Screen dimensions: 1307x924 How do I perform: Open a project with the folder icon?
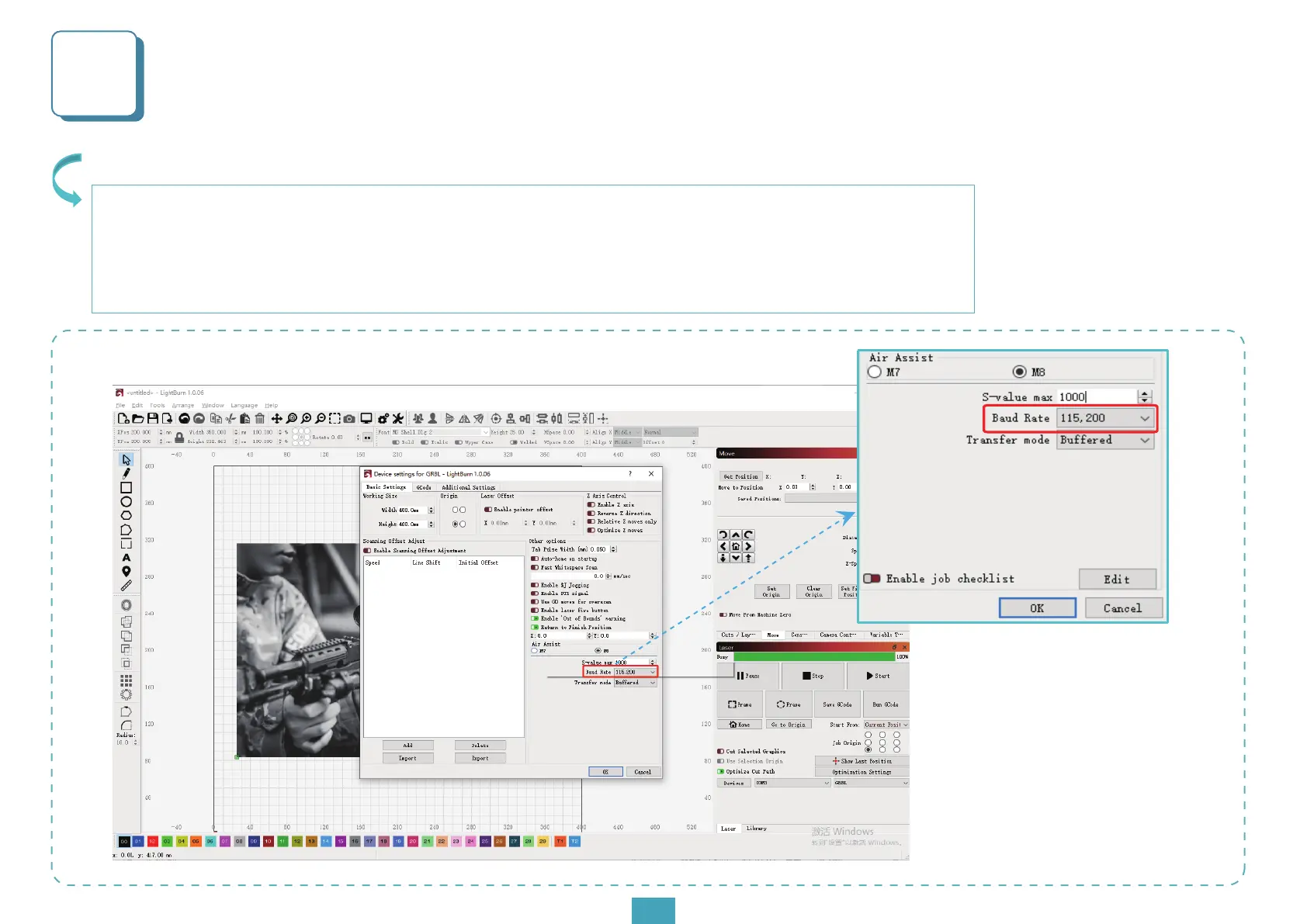tap(137, 418)
